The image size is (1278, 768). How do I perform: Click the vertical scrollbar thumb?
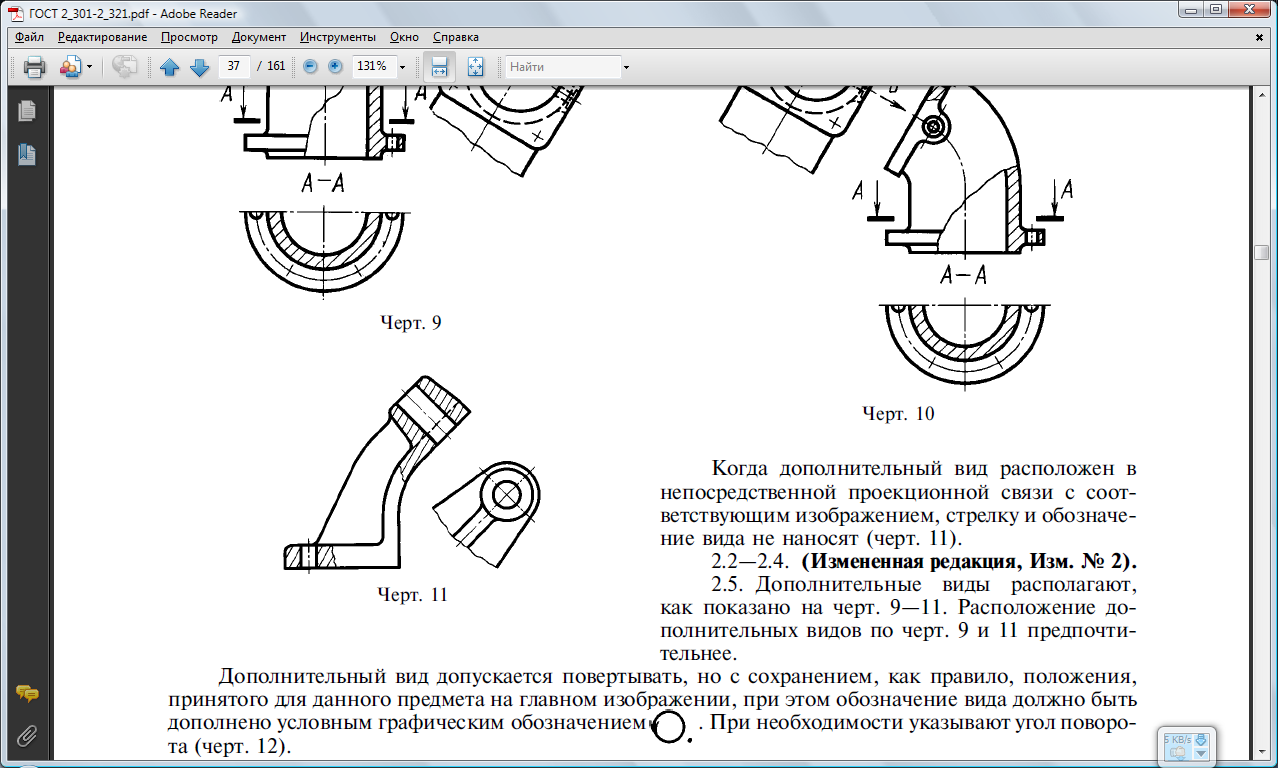(x=1262, y=252)
